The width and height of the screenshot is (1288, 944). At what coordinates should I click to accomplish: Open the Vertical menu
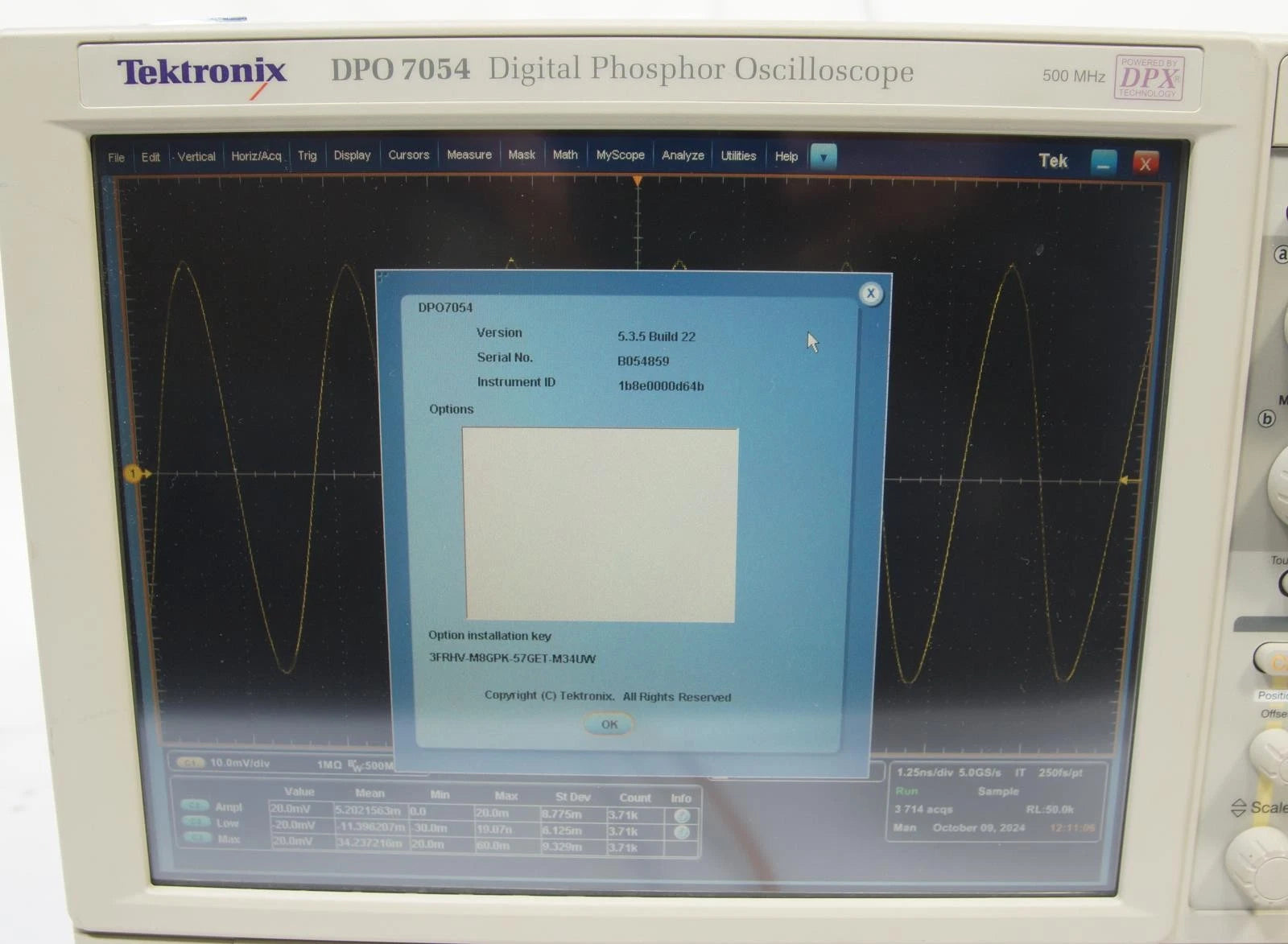click(x=196, y=156)
